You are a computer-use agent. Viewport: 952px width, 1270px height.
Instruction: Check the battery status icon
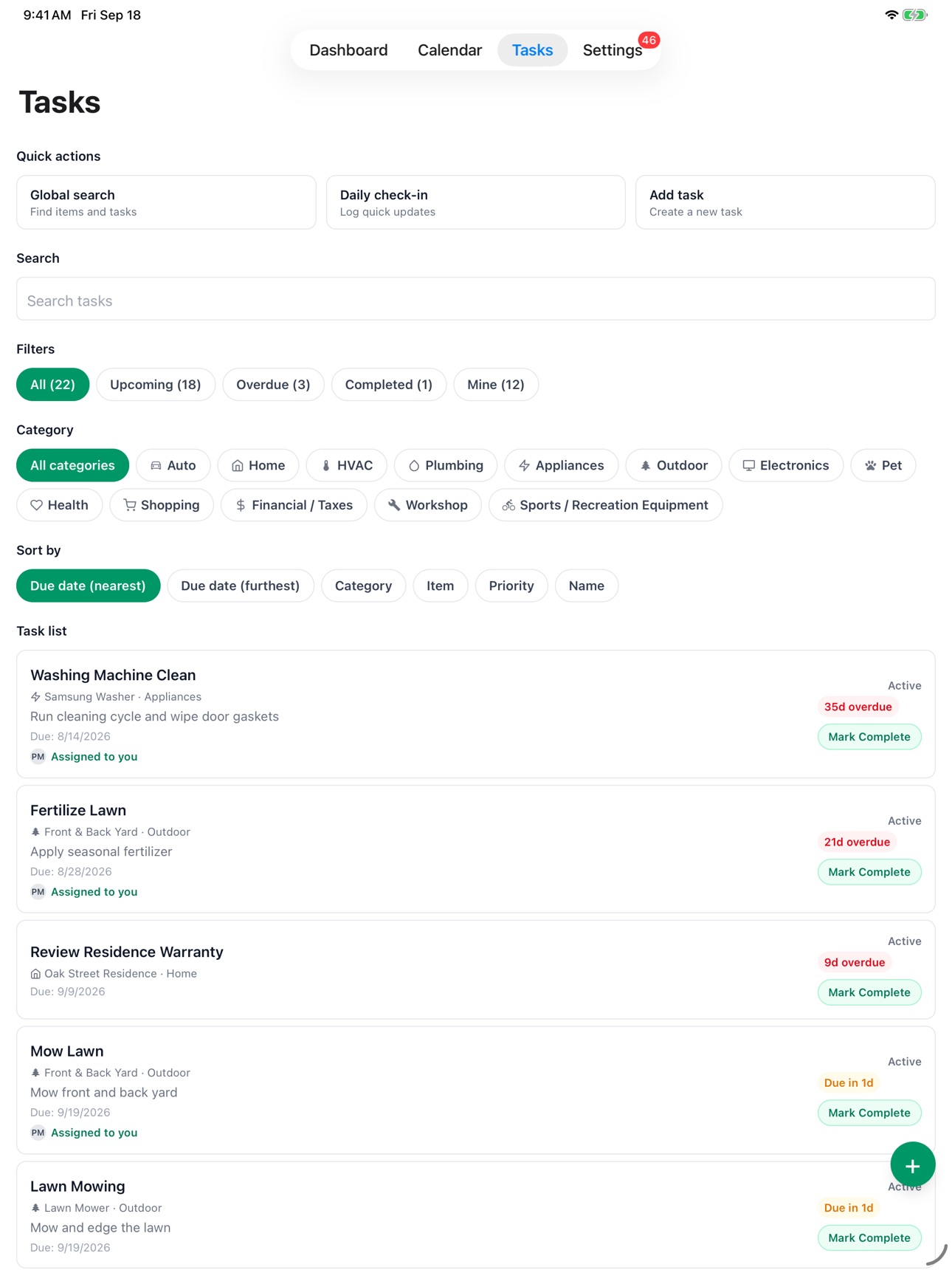click(x=914, y=15)
